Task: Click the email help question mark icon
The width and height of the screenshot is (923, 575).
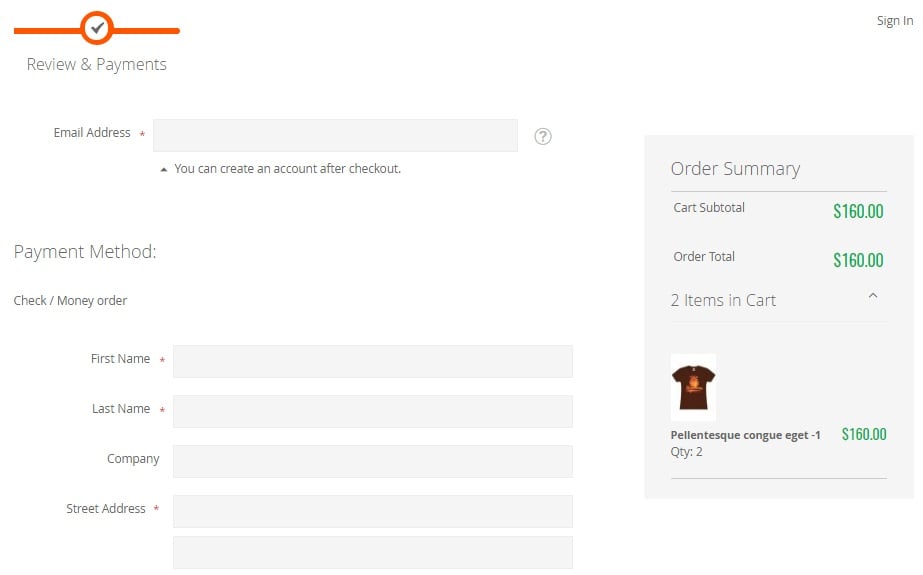Action: [543, 137]
